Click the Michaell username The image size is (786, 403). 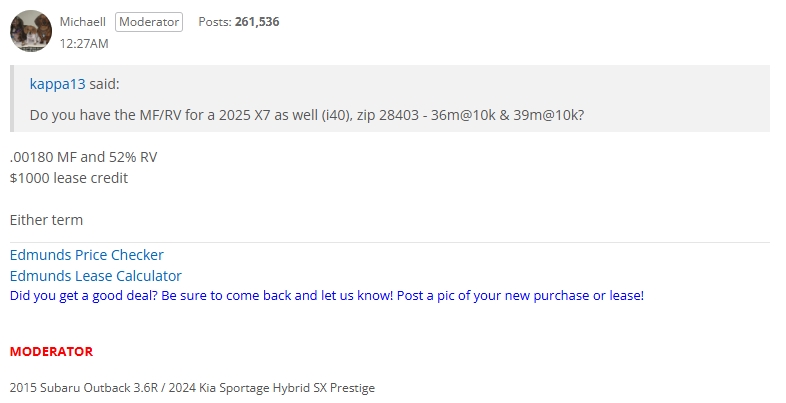(x=83, y=22)
